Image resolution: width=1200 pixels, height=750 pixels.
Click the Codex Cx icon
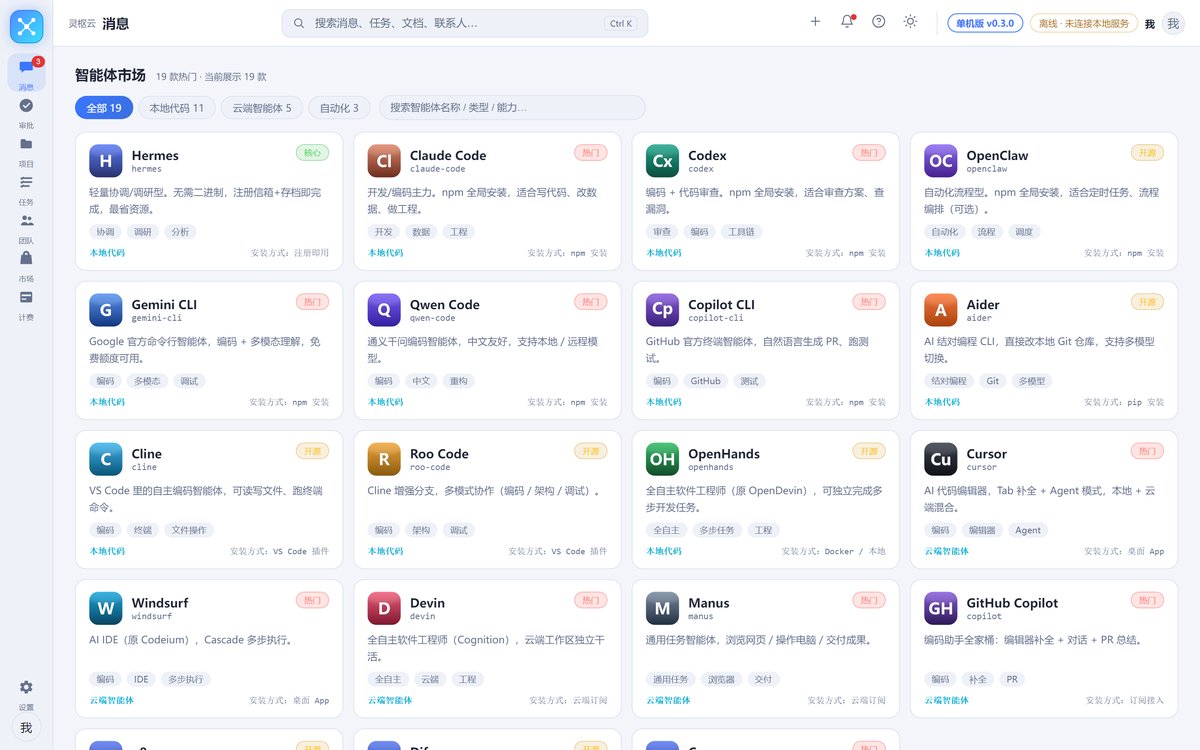663,161
